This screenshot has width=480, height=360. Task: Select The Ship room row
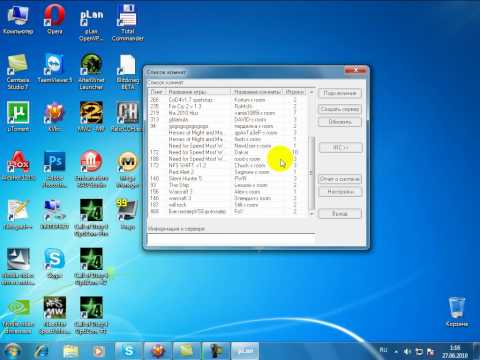pyautogui.click(x=228, y=185)
